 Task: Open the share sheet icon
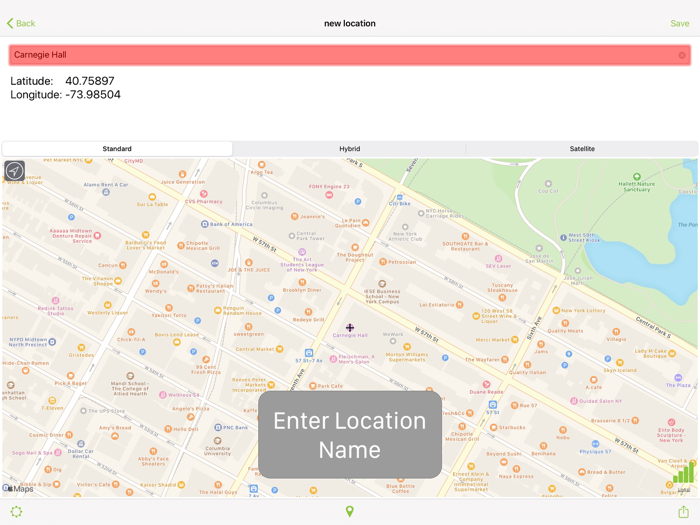tap(683, 511)
